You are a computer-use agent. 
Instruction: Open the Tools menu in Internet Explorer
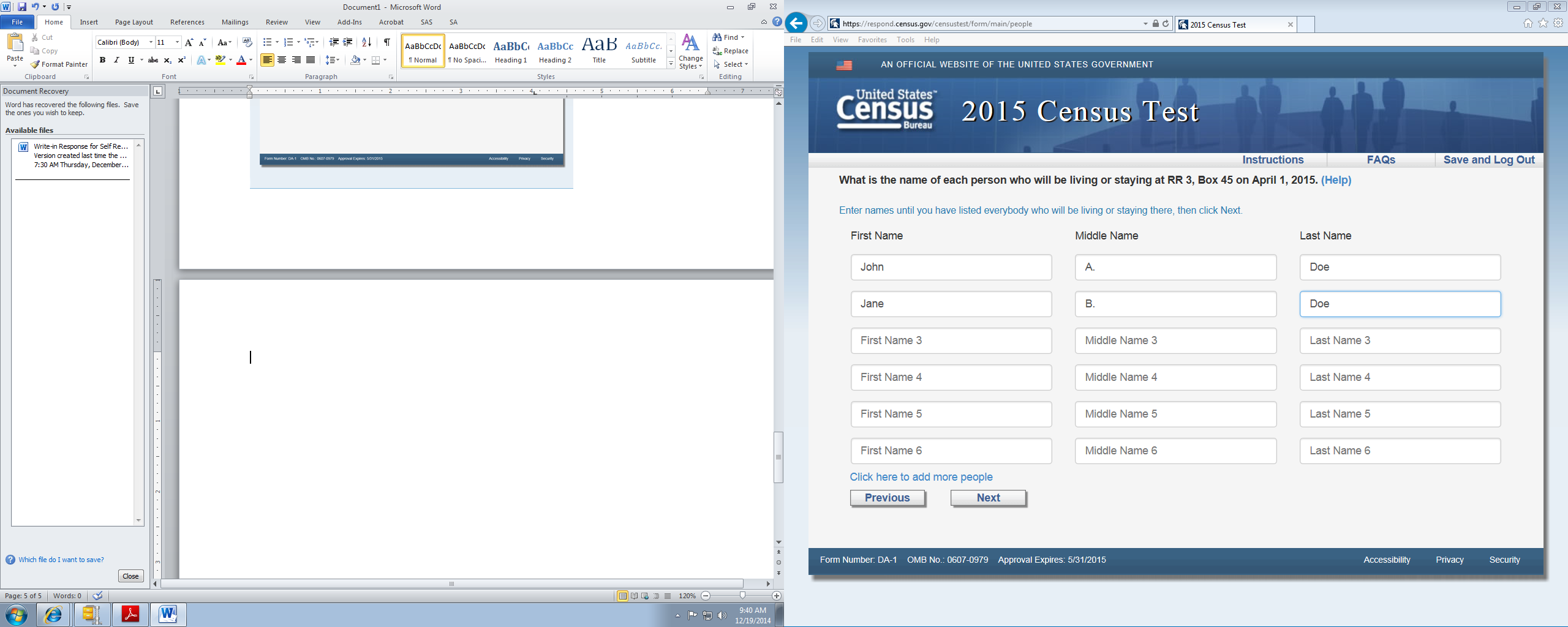pos(905,40)
